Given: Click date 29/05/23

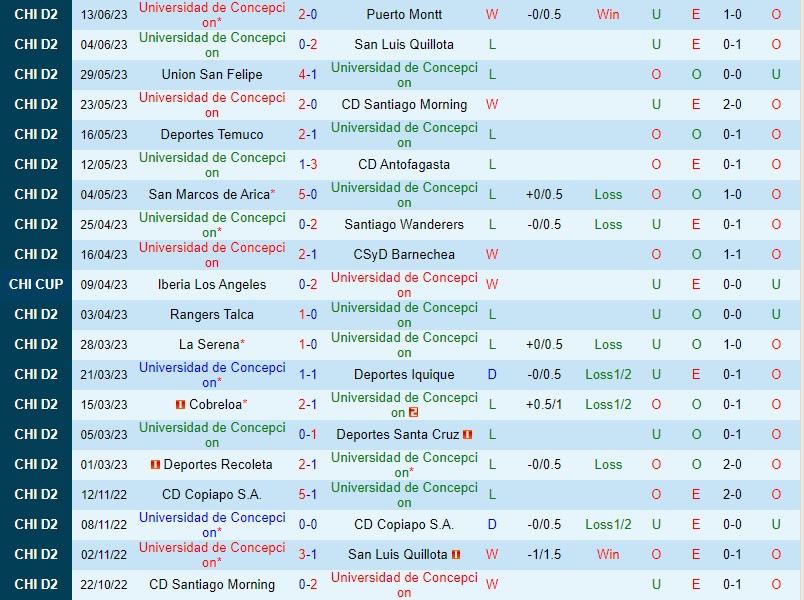Looking at the screenshot, I should [104, 74].
